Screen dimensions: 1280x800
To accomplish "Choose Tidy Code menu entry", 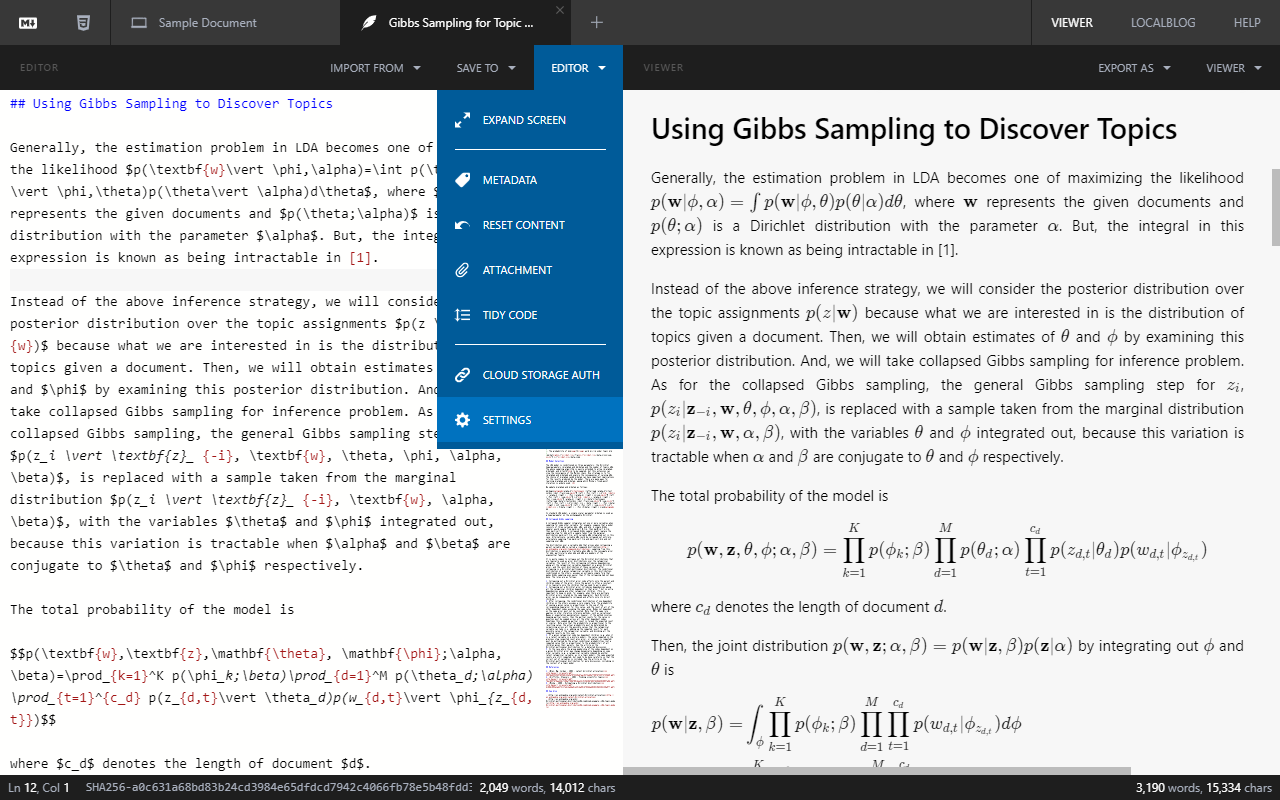I will pyautogui.click(x=530, y=315).
